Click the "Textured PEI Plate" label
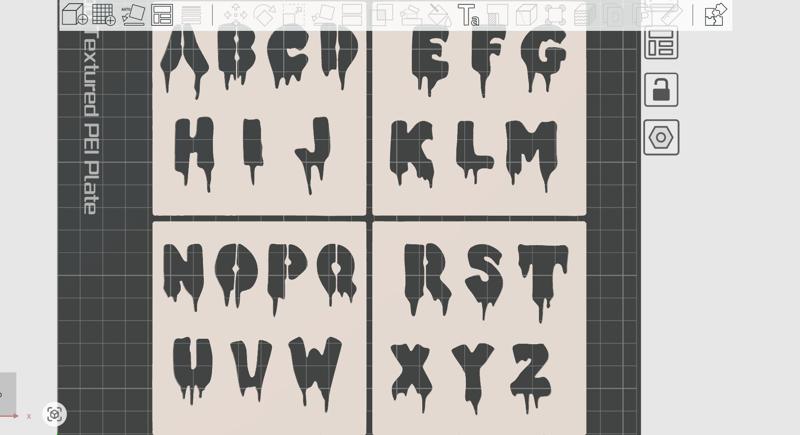 pyautogui.click(x=90, y=122)
